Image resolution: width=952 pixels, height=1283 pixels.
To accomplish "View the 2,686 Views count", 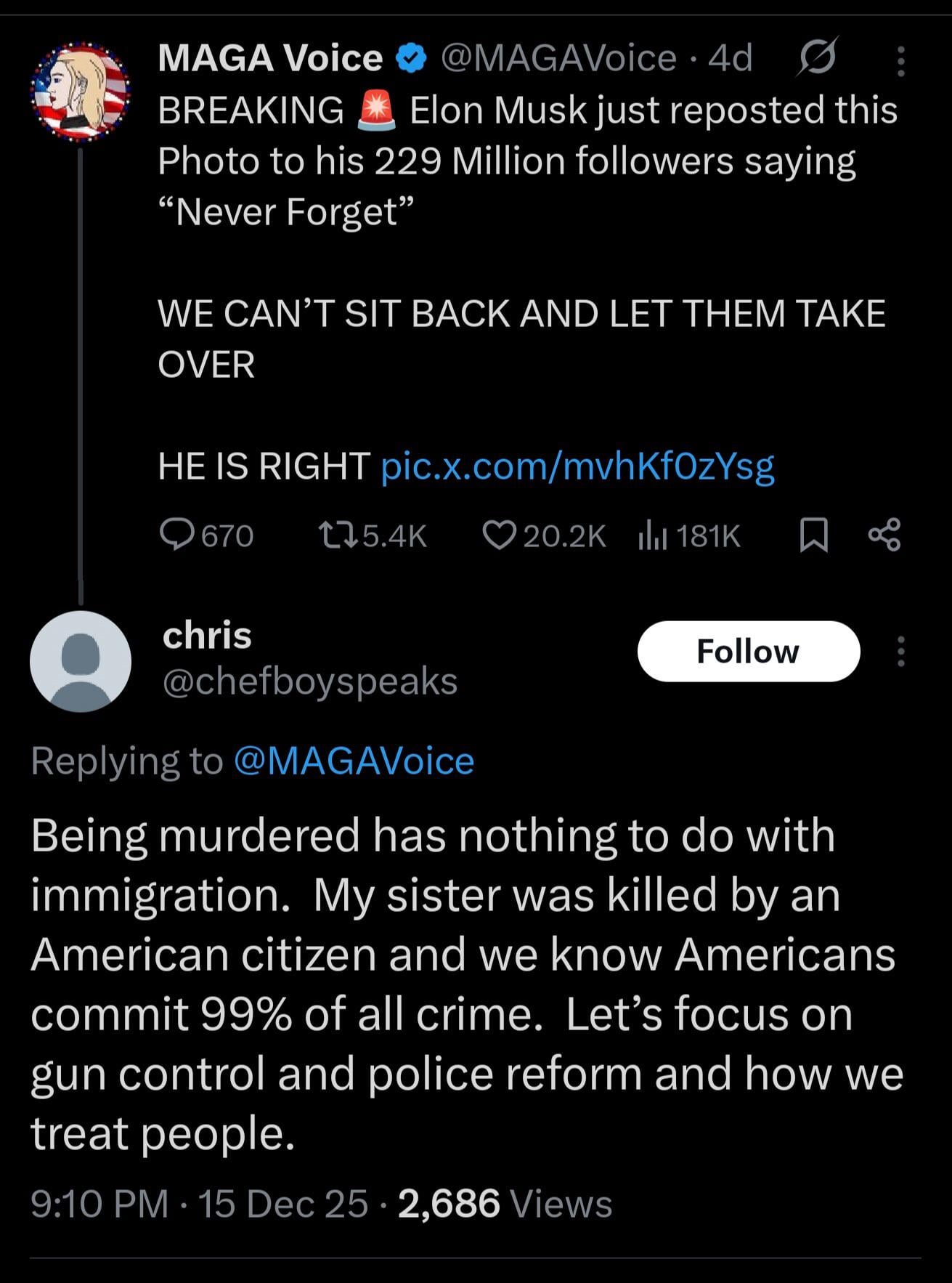I will tap(505, 1204).
